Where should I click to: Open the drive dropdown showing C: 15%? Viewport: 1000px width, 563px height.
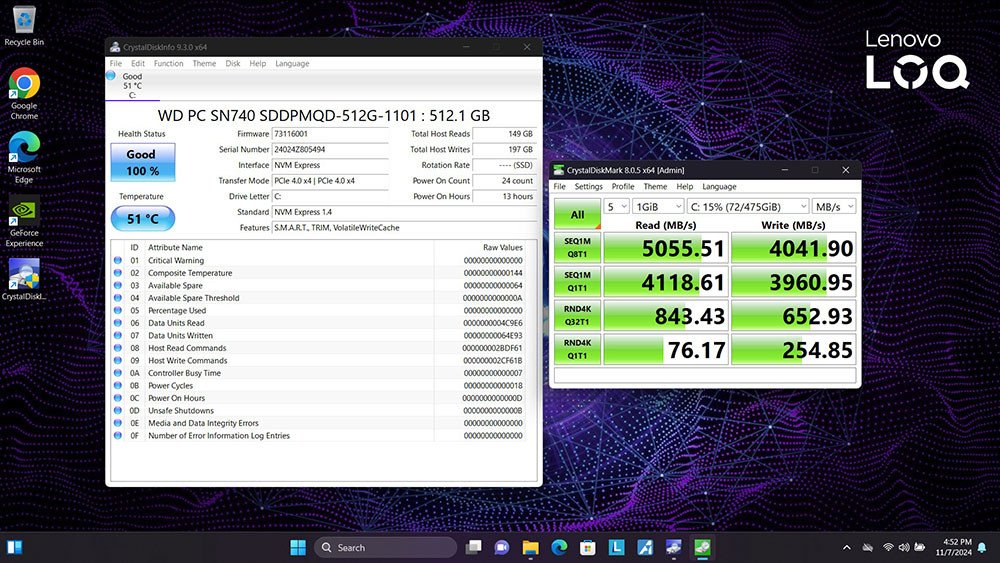click(x=748, y=207)
